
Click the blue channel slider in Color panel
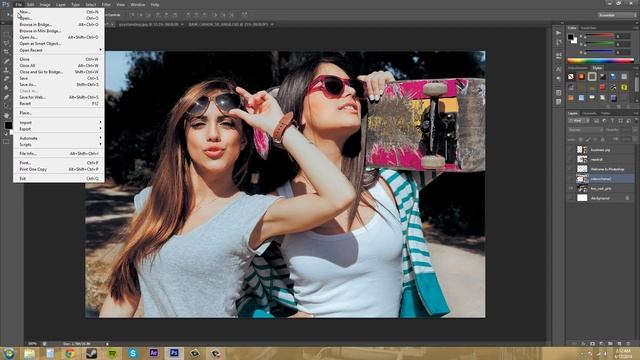[x=600, y=52]
